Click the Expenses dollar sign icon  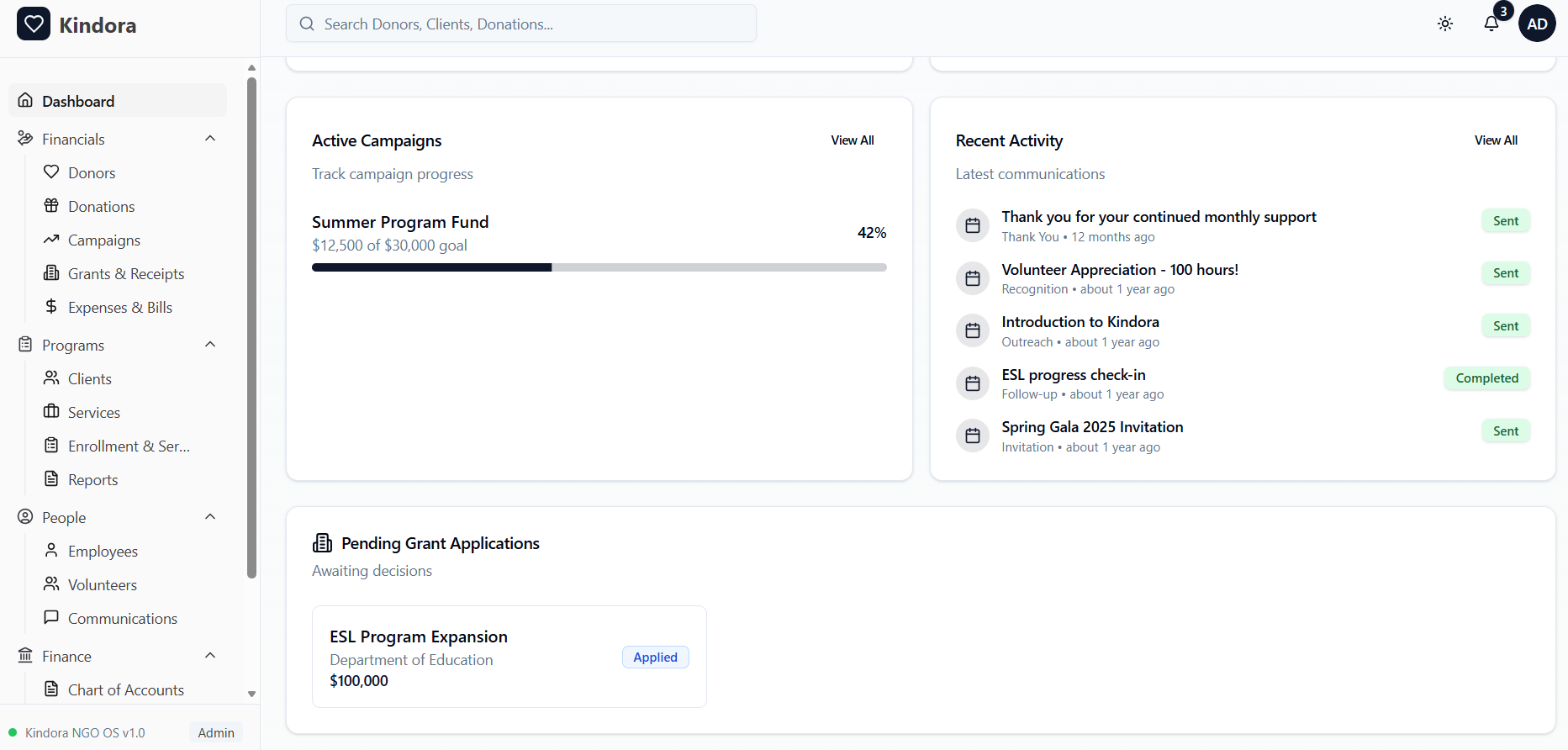click(x=51, y=306)
